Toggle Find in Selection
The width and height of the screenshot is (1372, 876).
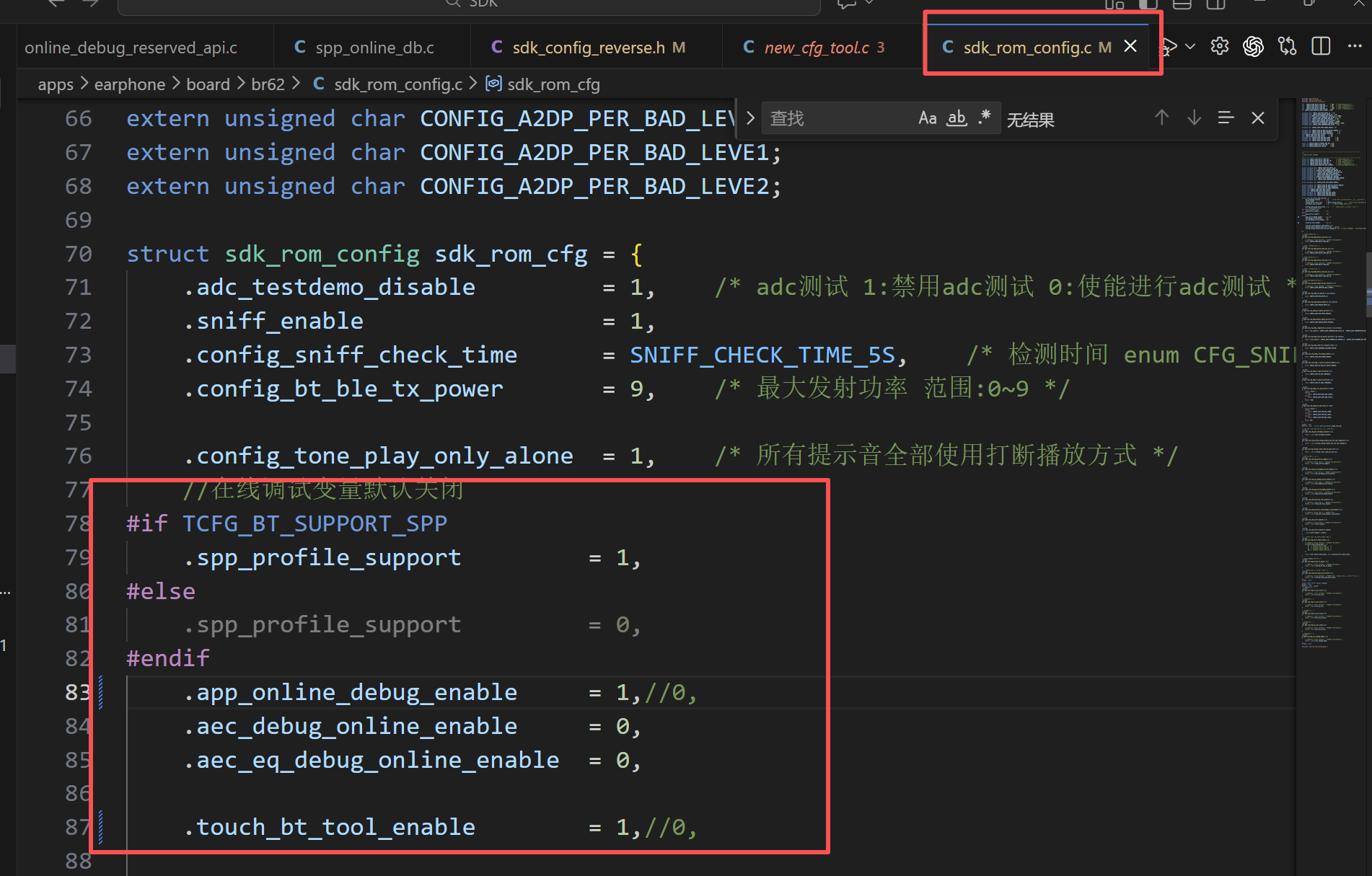[x=1226, y=118]
